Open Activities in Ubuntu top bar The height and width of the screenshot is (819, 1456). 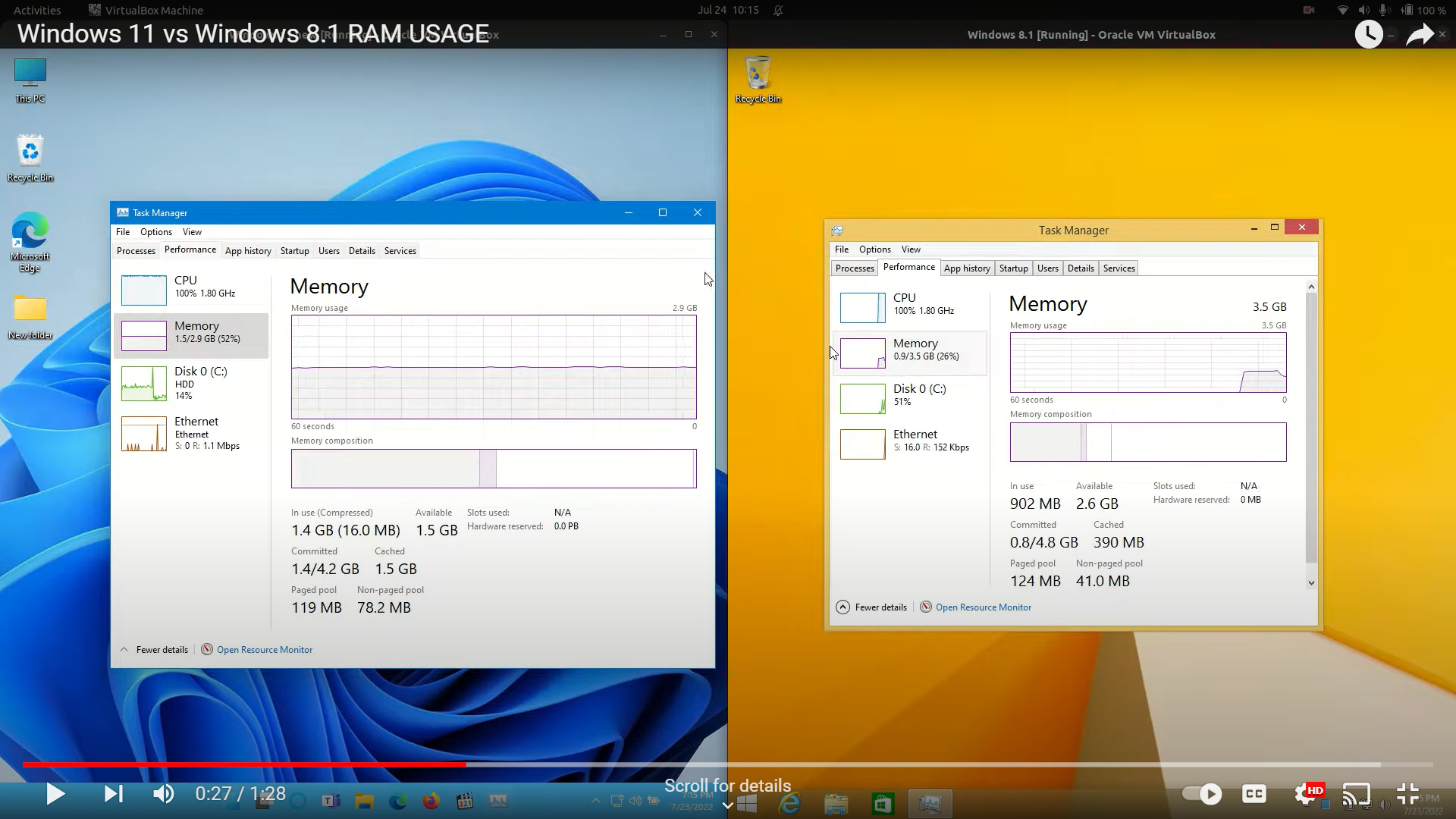coord(37,10)
